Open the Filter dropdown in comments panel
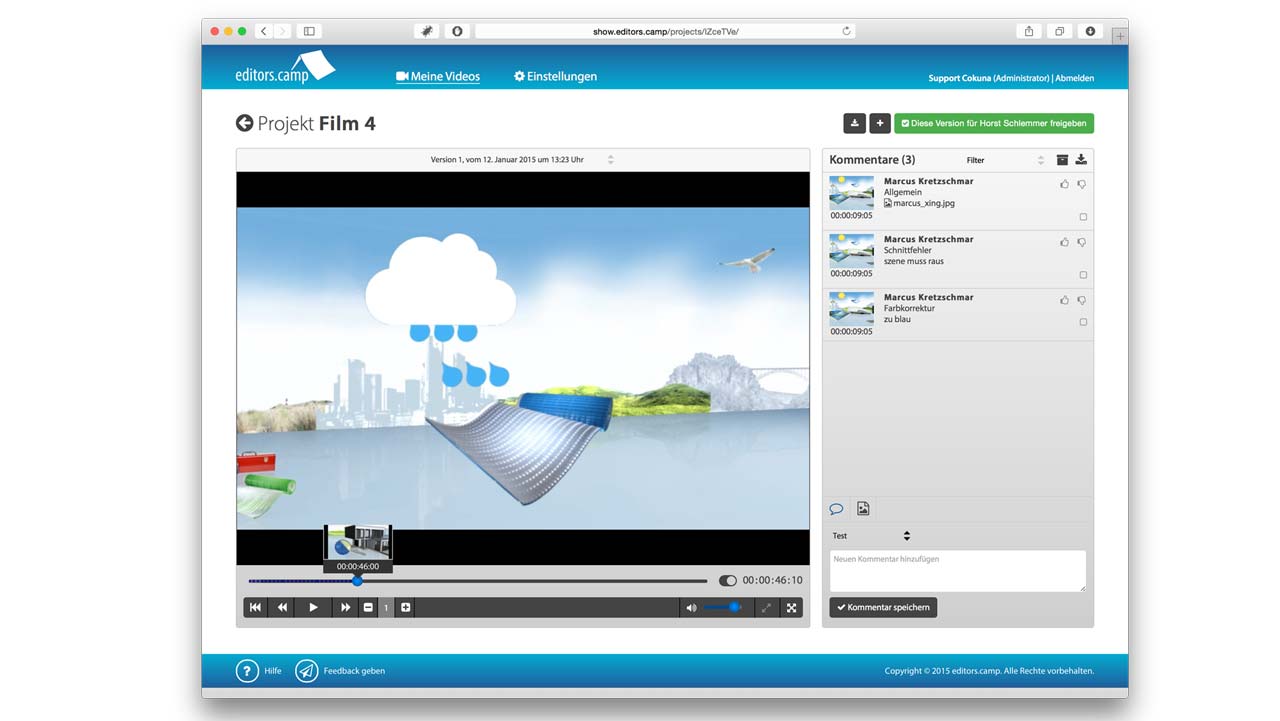Screen dimensions: 1280x721 tap(1005, 160)
